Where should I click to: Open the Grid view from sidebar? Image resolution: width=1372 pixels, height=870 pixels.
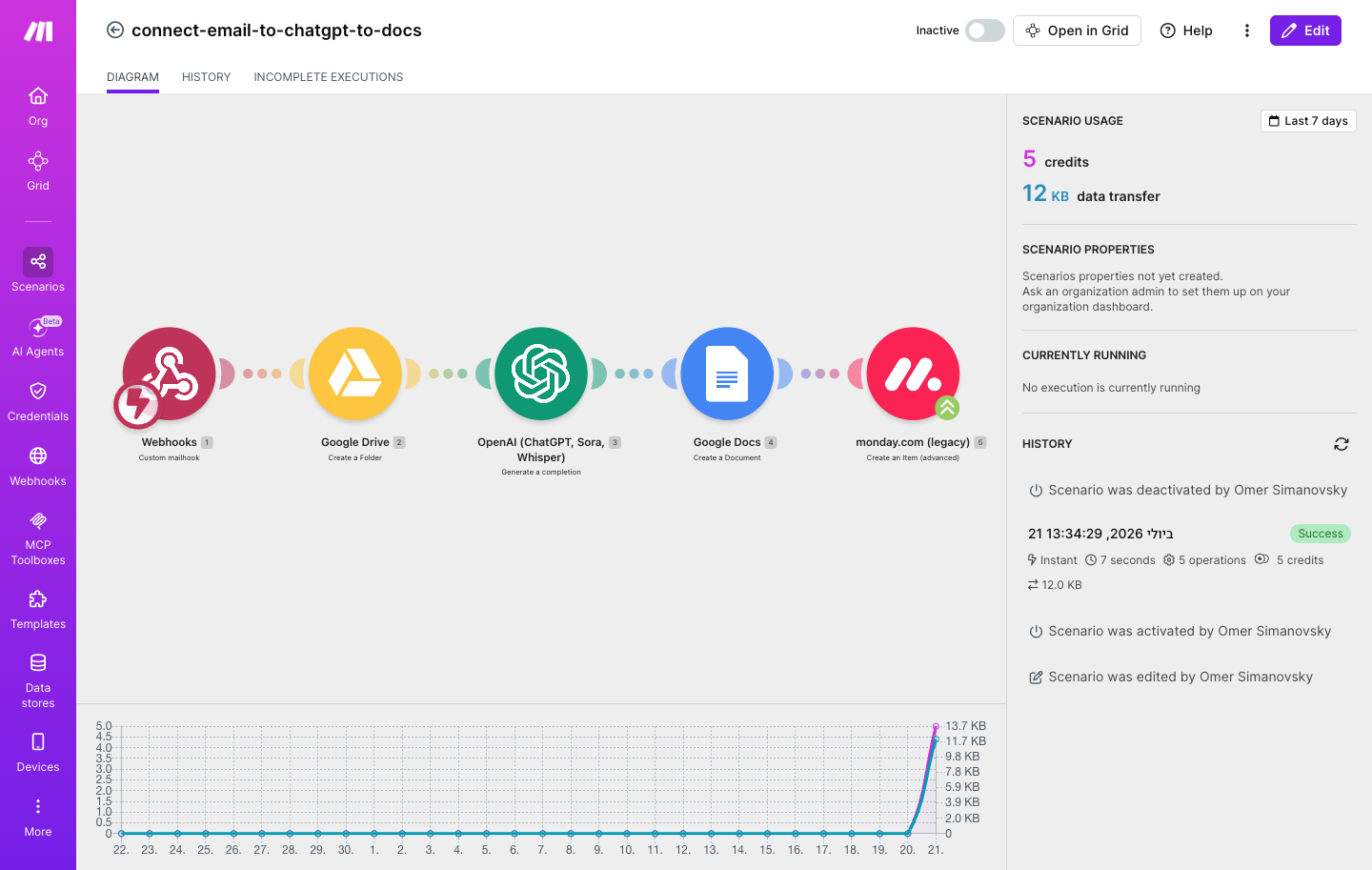[x=38, y=172]
